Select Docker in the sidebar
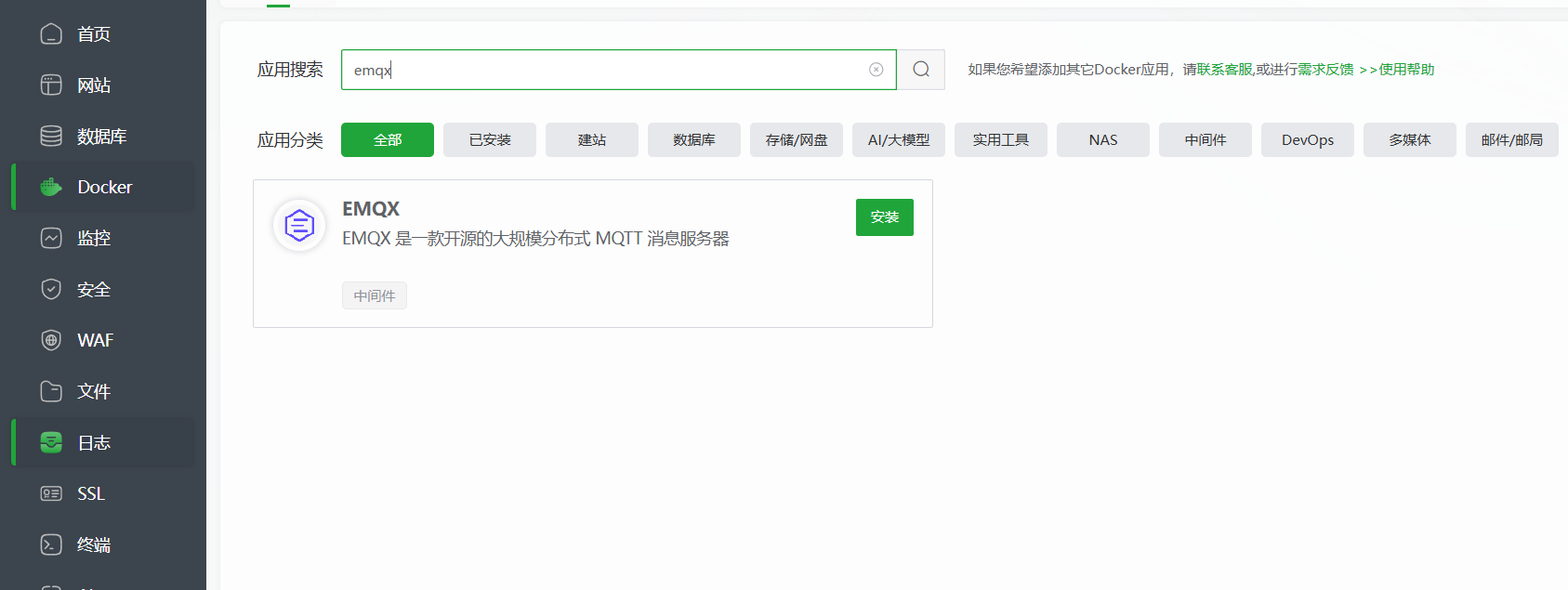The height and width of the screenshot is (590, 1568). pos(103,187)
